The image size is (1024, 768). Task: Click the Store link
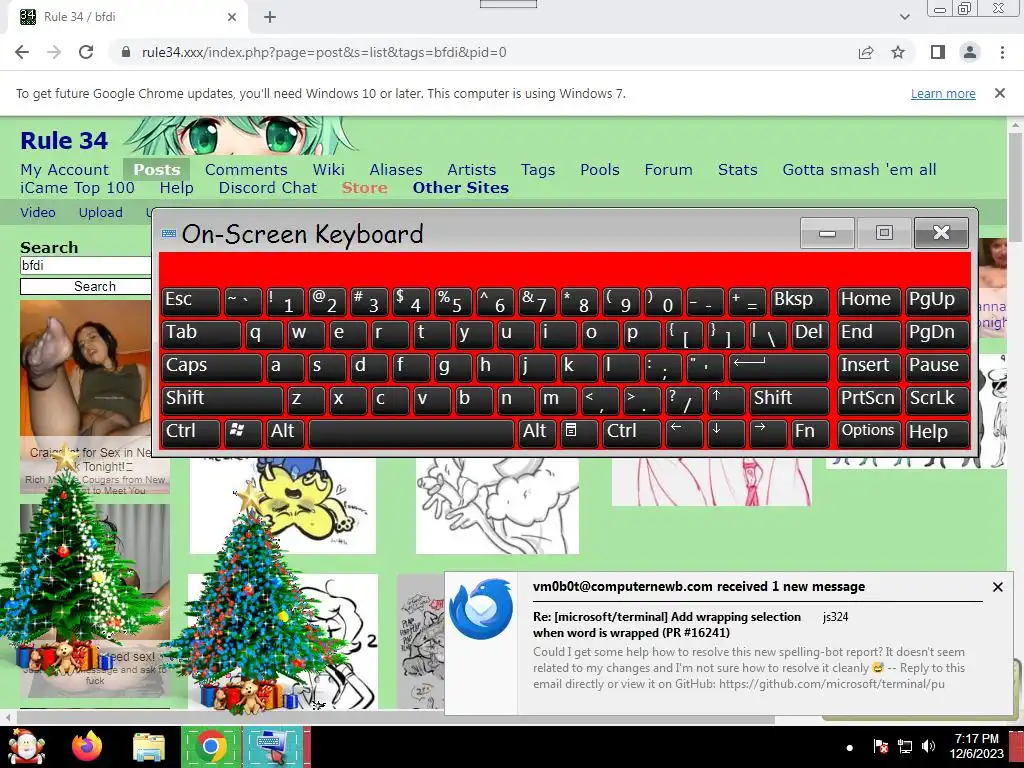[364, 188]
